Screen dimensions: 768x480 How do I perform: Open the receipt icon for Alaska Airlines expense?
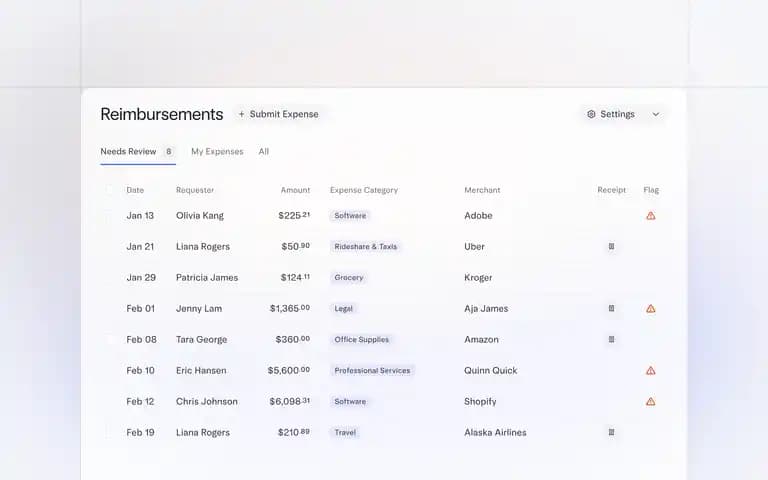point(611,432)
